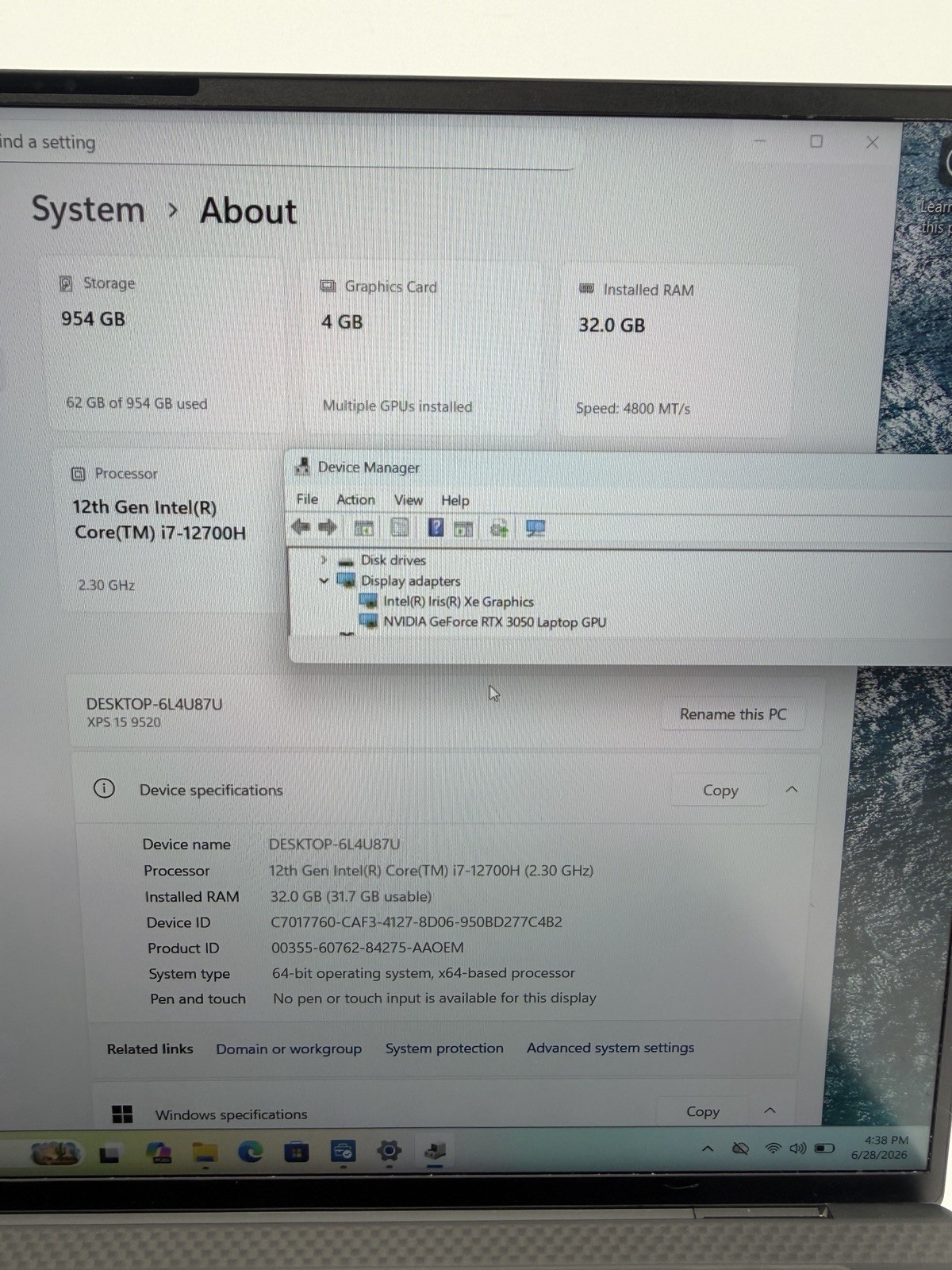This screenshot has height=1270, width=952.
Task: Open the Help menu in Device Manager
Action: (x=455, y=500)
